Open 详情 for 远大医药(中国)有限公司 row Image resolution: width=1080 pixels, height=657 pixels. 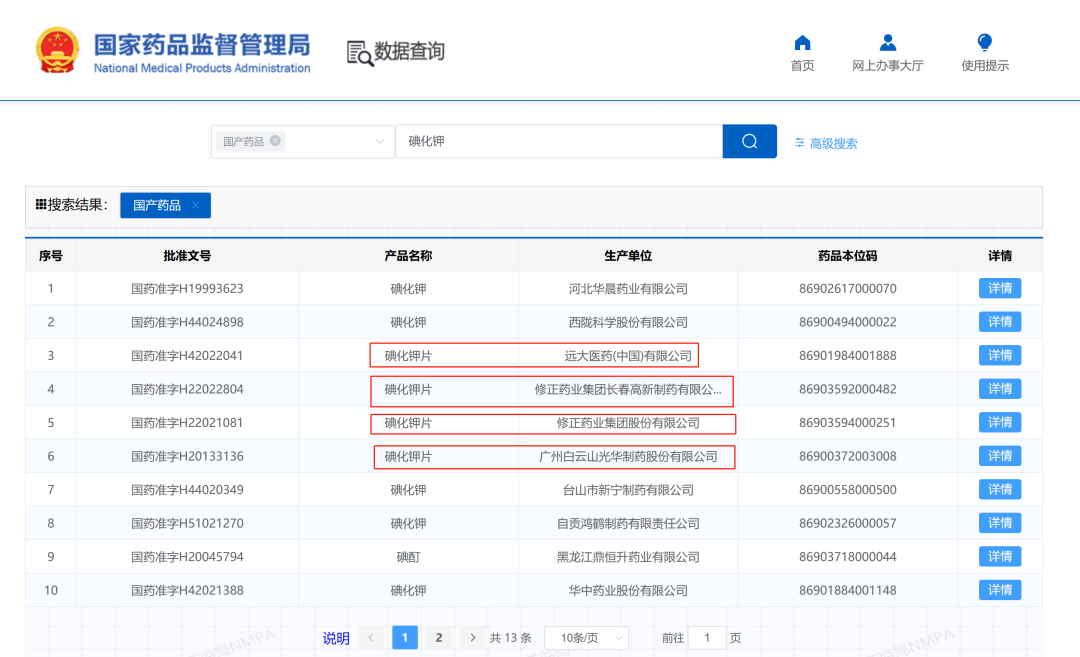[999, 355]
